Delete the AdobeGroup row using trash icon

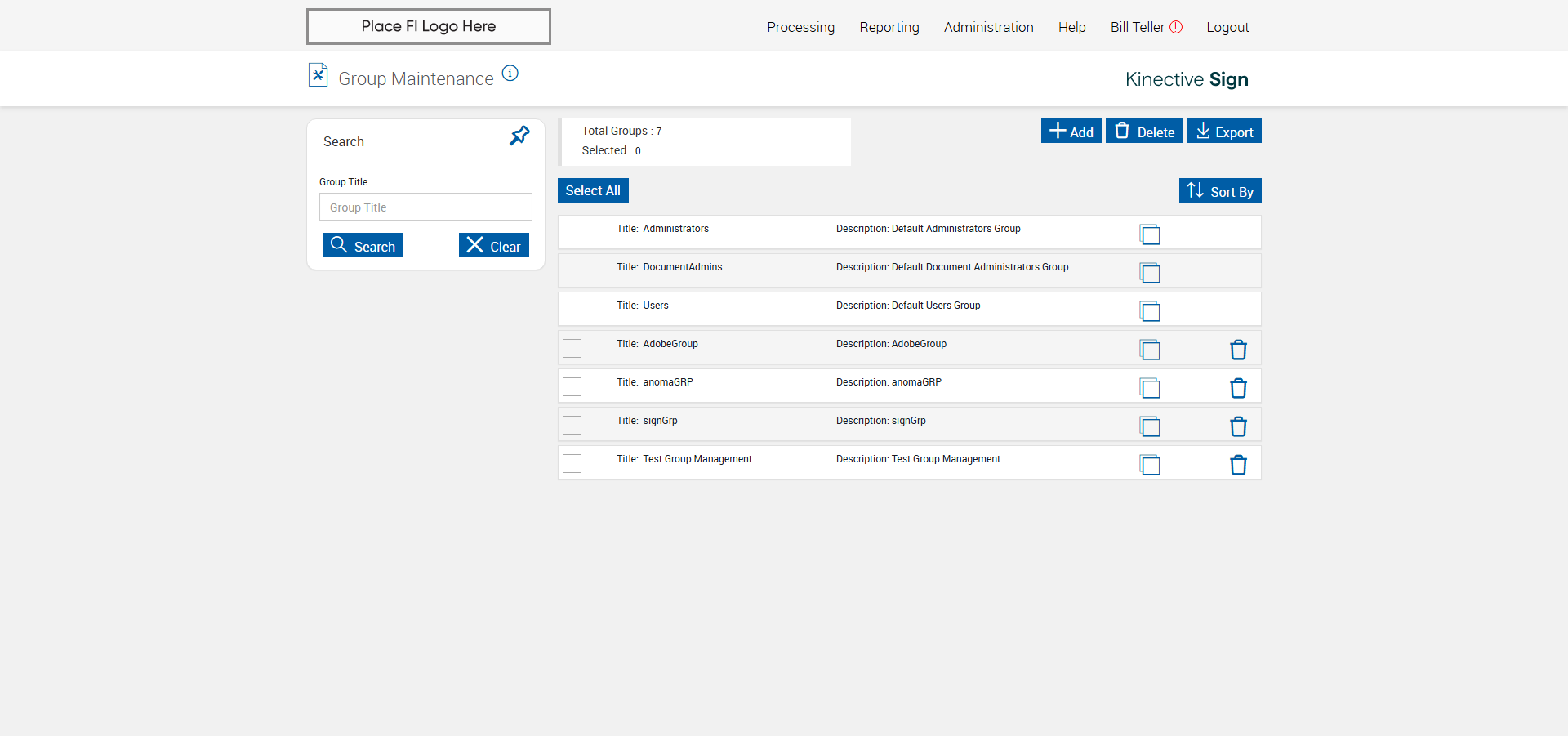coord(1238,350)
